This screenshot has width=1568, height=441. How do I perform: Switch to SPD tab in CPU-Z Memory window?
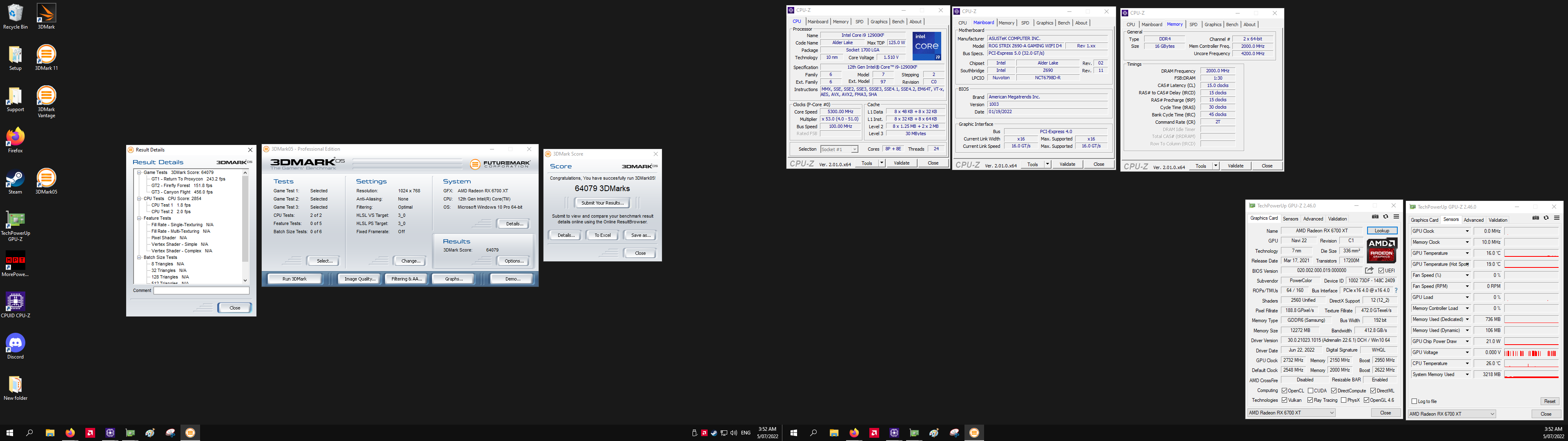(x=1193, y=24)
